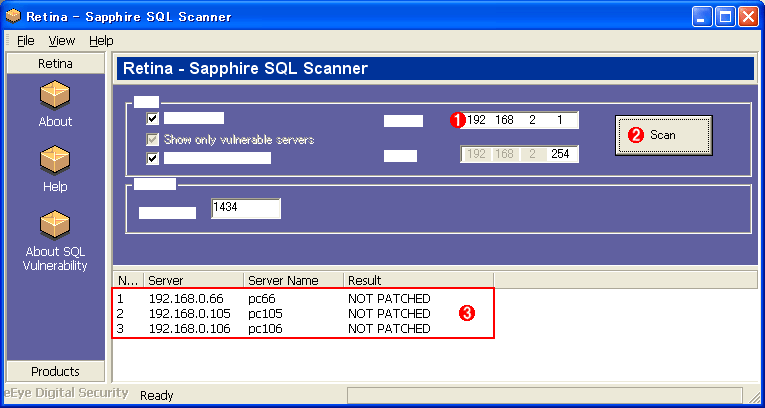Close the Retina scanner window
765x408 pixels.
pos(748,18)
